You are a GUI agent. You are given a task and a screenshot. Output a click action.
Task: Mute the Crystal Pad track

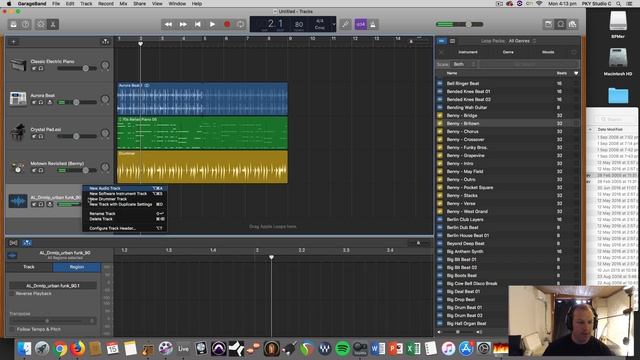point(34,136)
